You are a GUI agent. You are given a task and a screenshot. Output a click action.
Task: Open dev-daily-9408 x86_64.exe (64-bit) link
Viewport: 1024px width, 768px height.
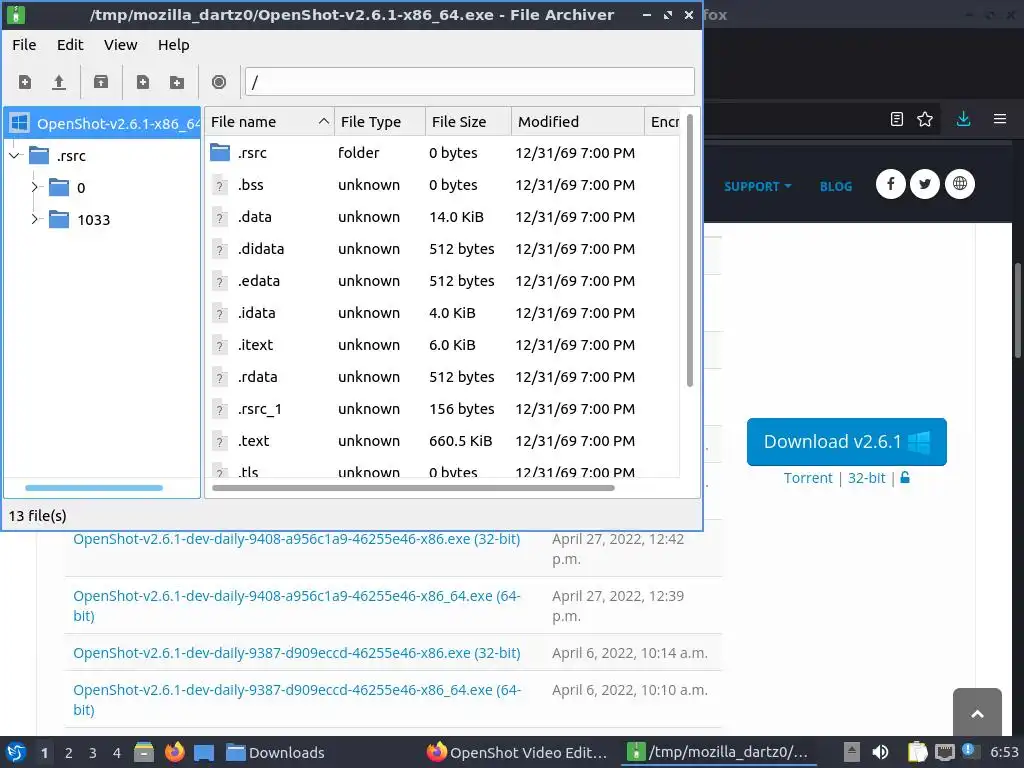(296, 605)
